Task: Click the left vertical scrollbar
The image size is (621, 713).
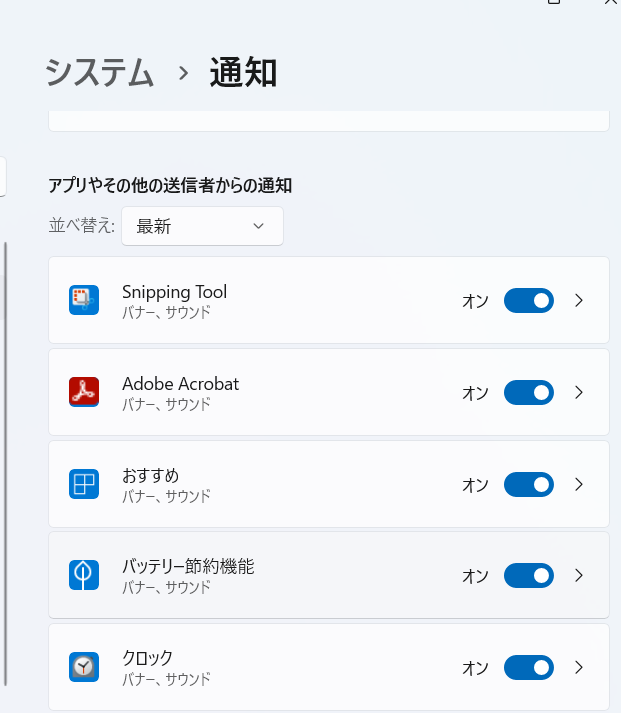Action: [x=6, y=460]
